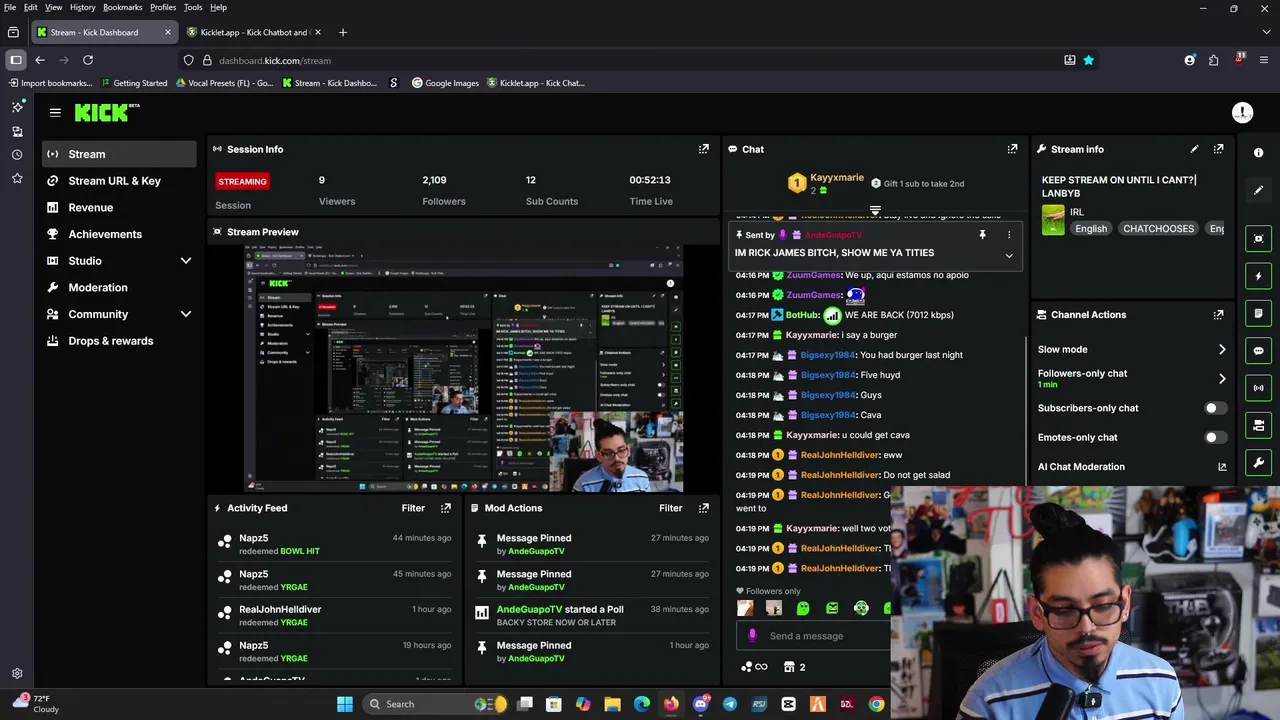Open settings gear in browser sidebar
Screen dimensions: 1280x720
(x=17, y=674)
